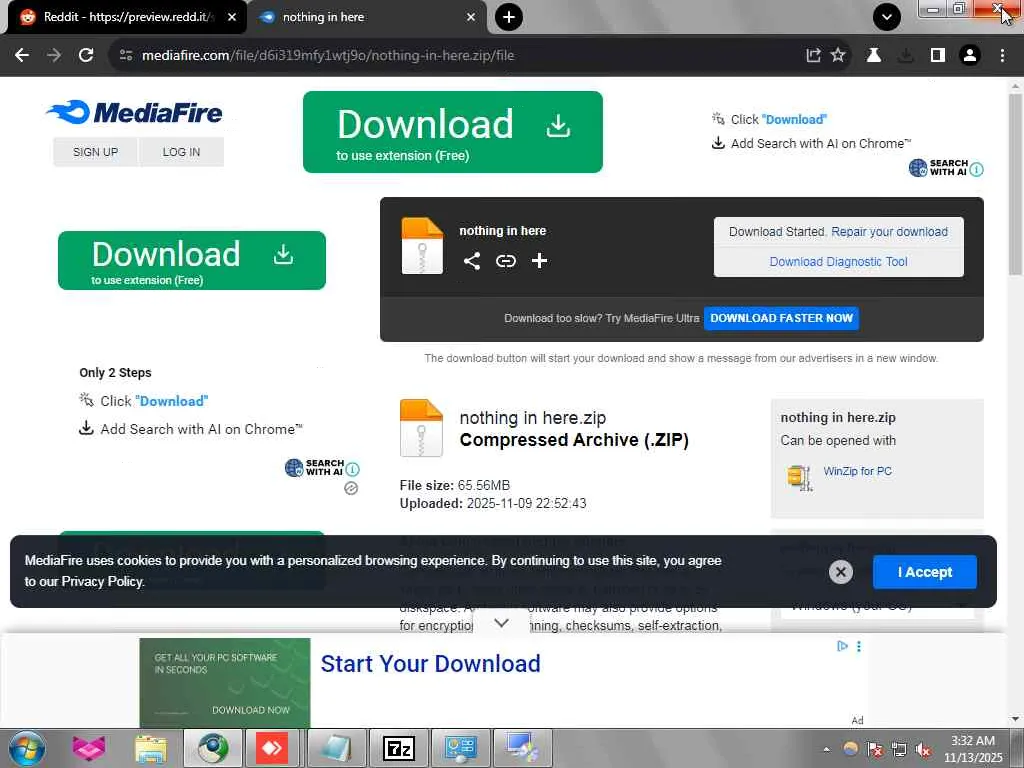Click the MediaFire logo
Viewport: 1024px width, 768px height.
[135, 112]
